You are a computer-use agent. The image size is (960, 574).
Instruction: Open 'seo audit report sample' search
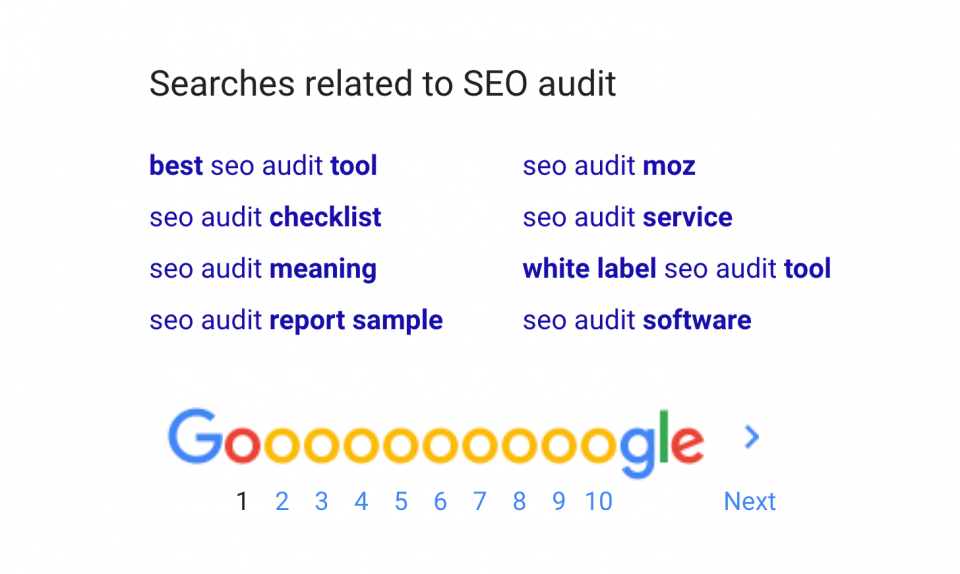tap(296, 321)
